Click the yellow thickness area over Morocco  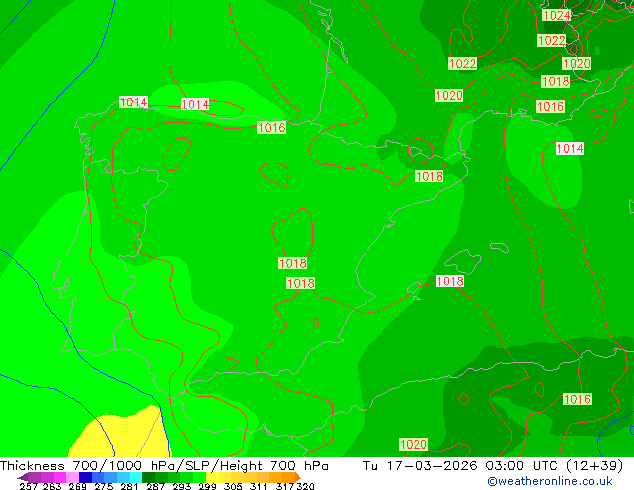pos(125,435)
